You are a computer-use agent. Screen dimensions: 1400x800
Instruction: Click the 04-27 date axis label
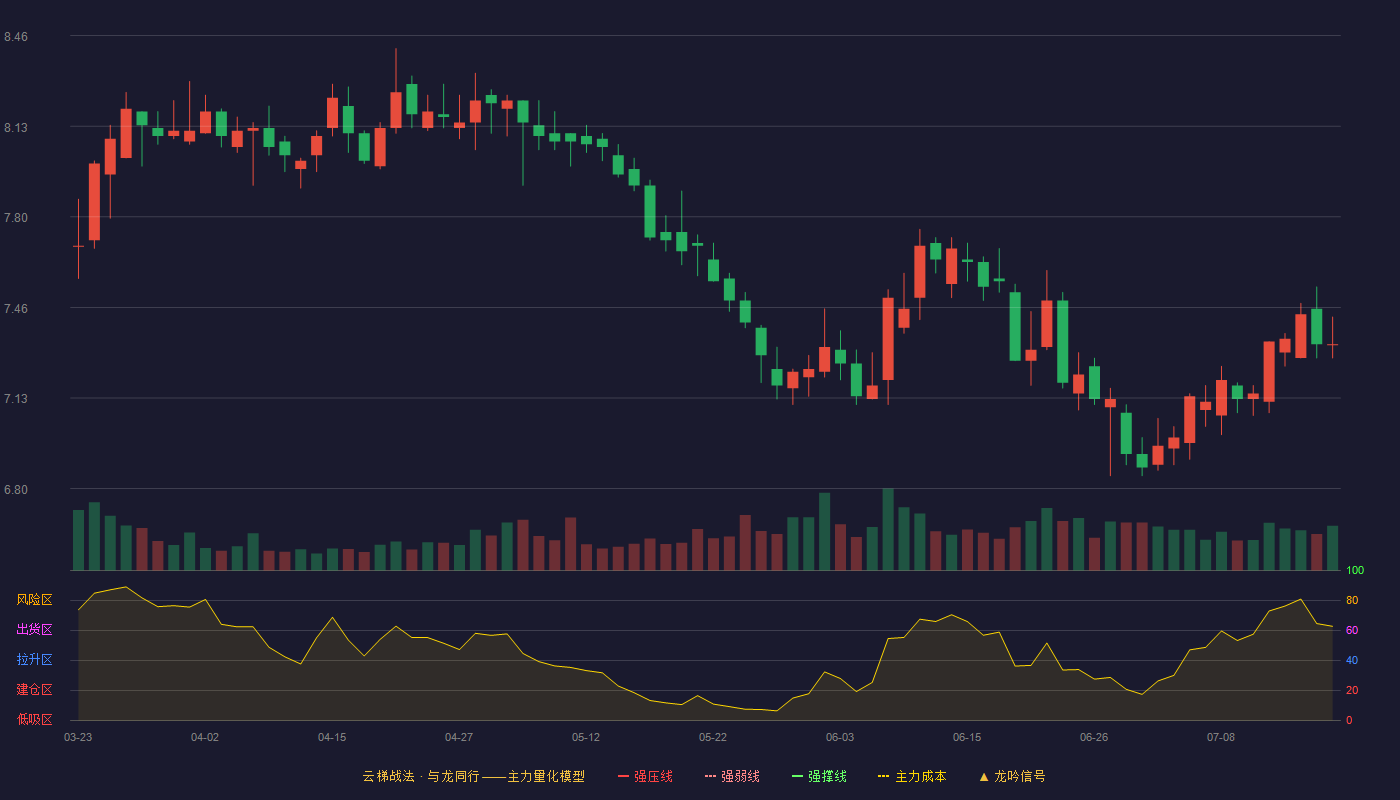[459, 737]
